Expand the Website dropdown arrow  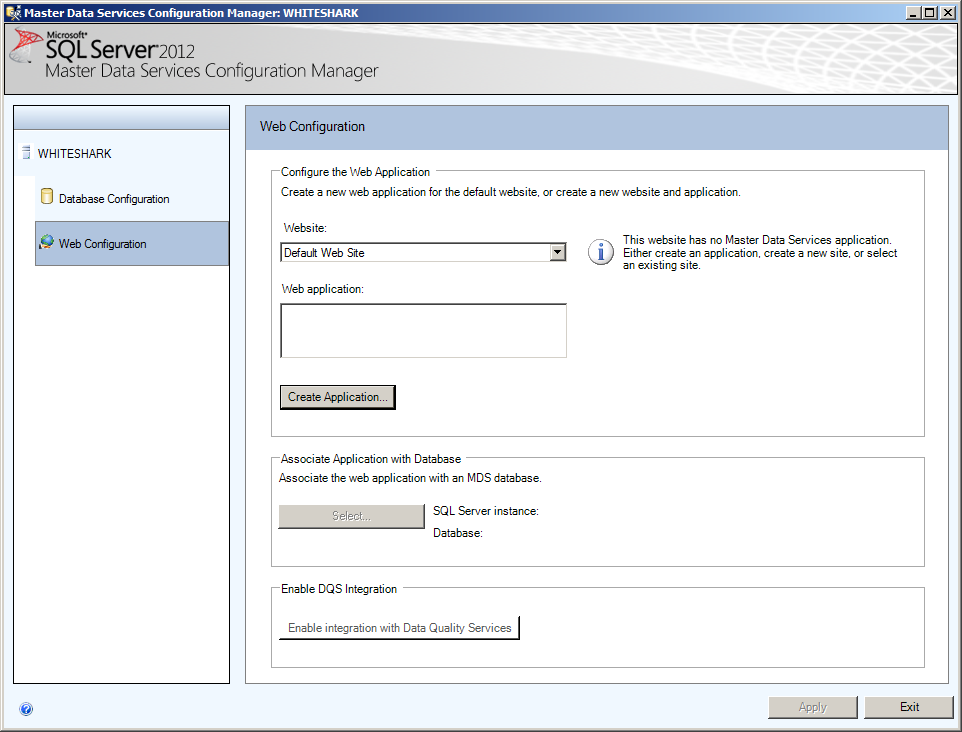tap(557, 252)
